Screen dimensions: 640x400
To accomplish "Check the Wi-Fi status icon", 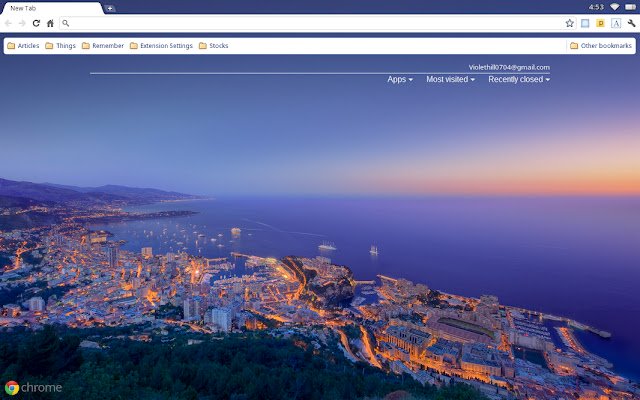I will coord(614,7).
